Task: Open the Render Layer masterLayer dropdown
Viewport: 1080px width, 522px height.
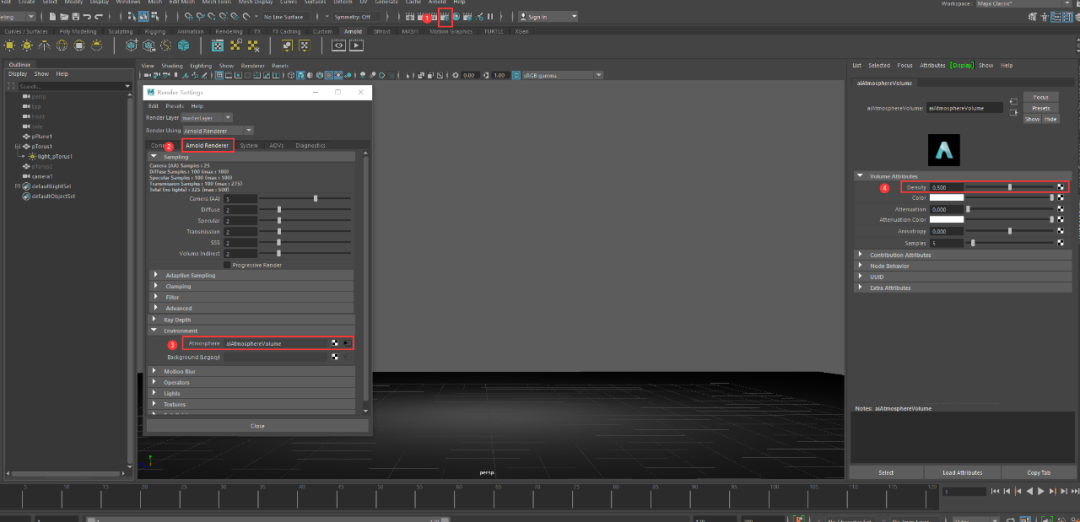Action: [207, 118]
